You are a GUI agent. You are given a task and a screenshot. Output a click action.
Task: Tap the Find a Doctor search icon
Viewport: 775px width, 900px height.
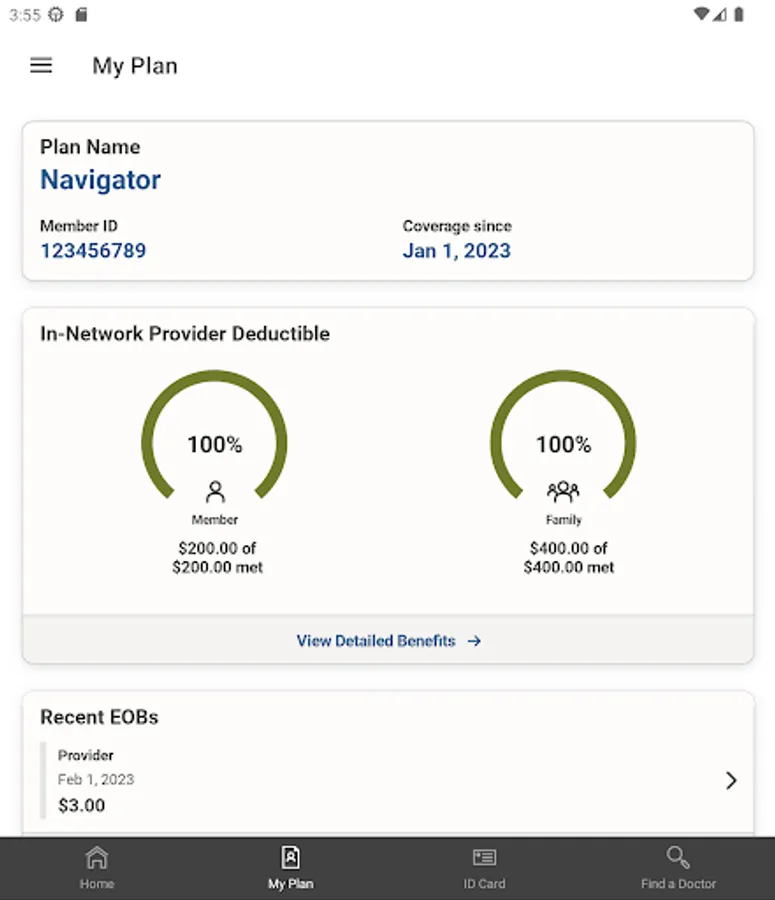(x=678, y=858)
